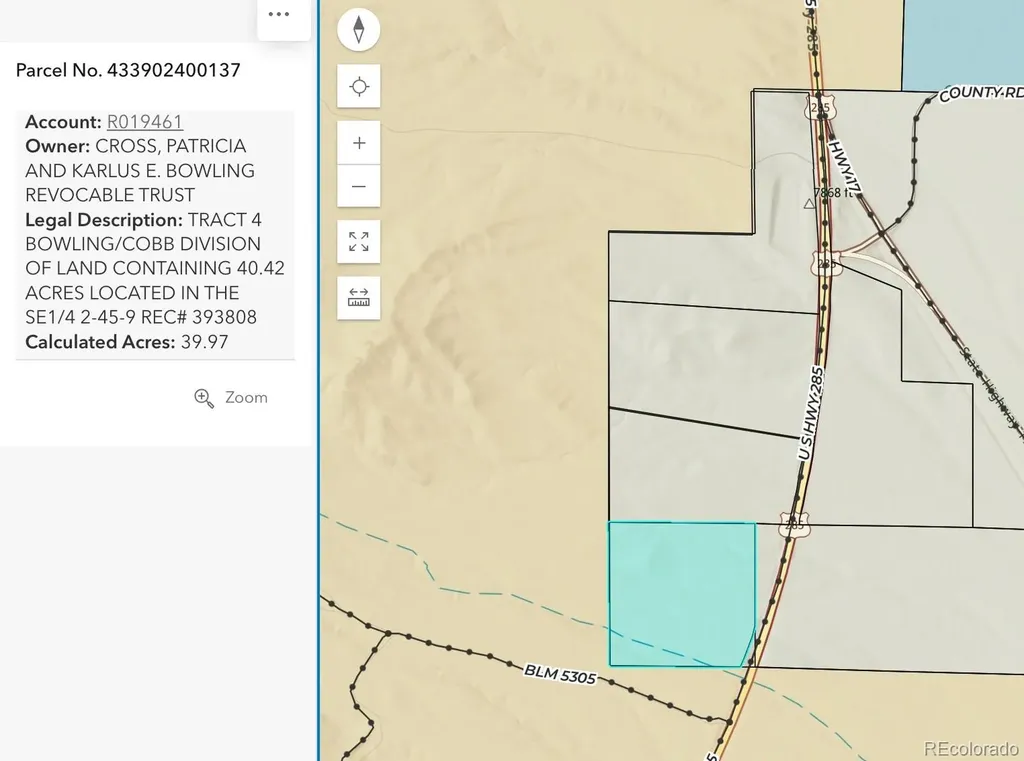Click the lower US 285 highway shield
Image resolution: width=1024 pixels, height=761 pixels.
point(794,525)
